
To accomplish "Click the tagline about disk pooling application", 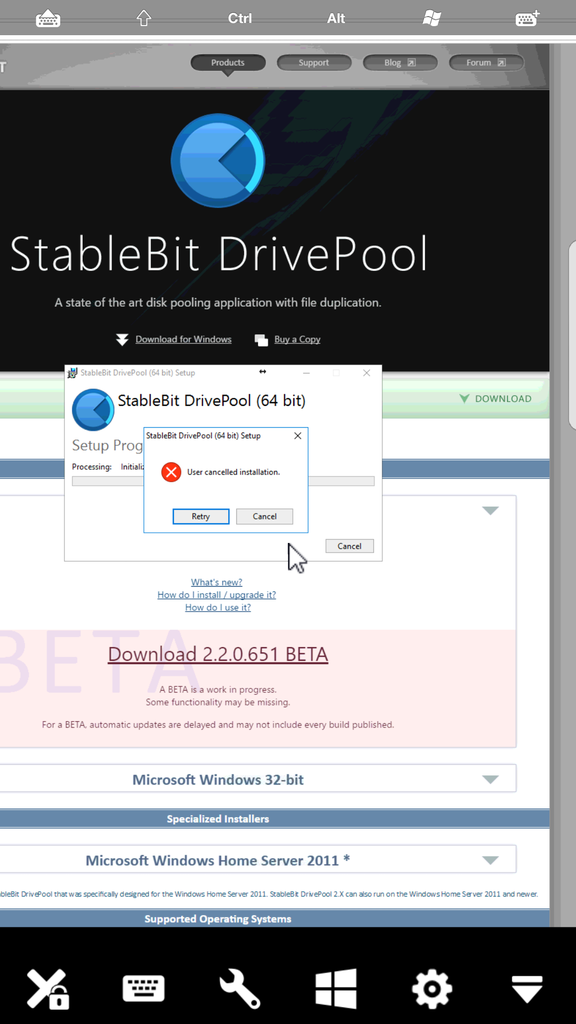I will 217,302.
